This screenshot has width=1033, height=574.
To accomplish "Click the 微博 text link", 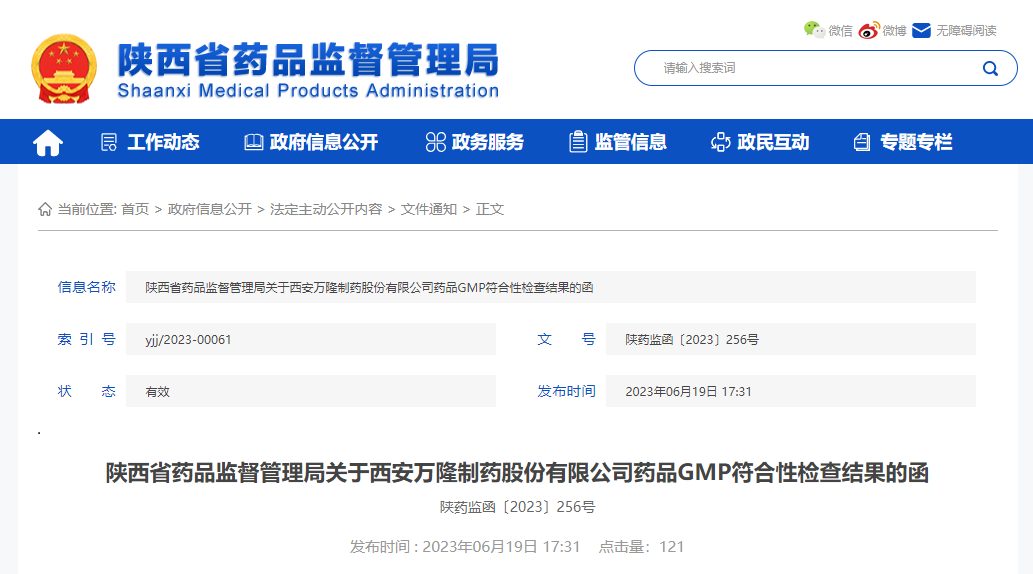I will (x=894, y=31).
